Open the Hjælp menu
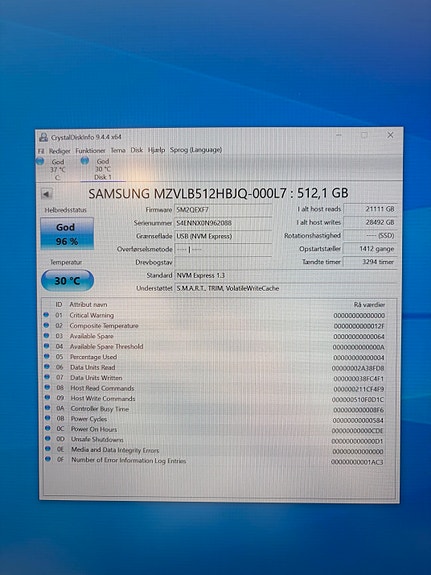431x575 pixels. [x=156, y=150]
